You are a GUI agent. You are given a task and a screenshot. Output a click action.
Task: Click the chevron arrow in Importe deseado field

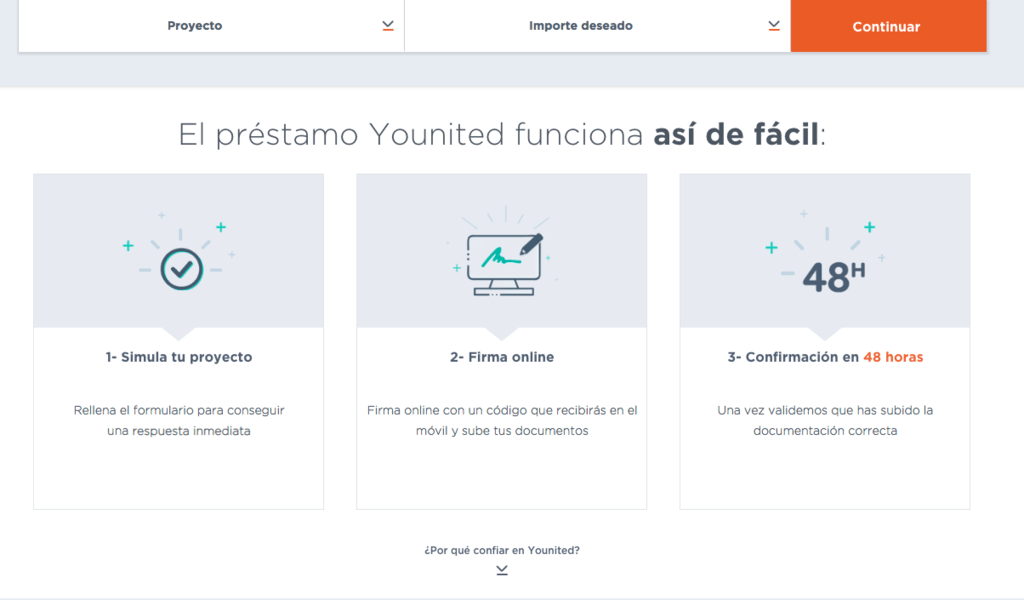coord(774,25)
